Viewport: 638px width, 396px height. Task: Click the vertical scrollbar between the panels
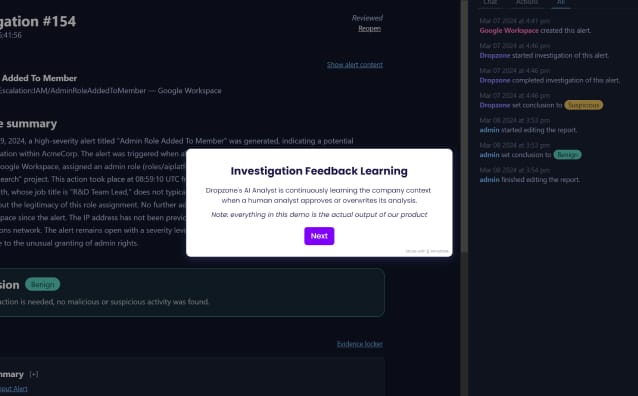(x=464, y=126)
